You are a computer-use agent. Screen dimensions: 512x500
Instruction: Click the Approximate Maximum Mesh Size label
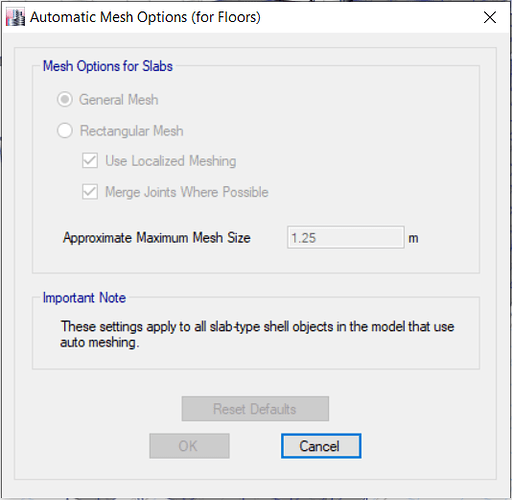[x=157, y=238]
